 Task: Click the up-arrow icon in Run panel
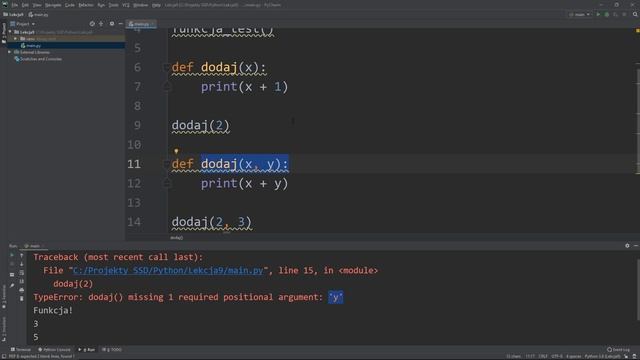[x=22, y=256]
